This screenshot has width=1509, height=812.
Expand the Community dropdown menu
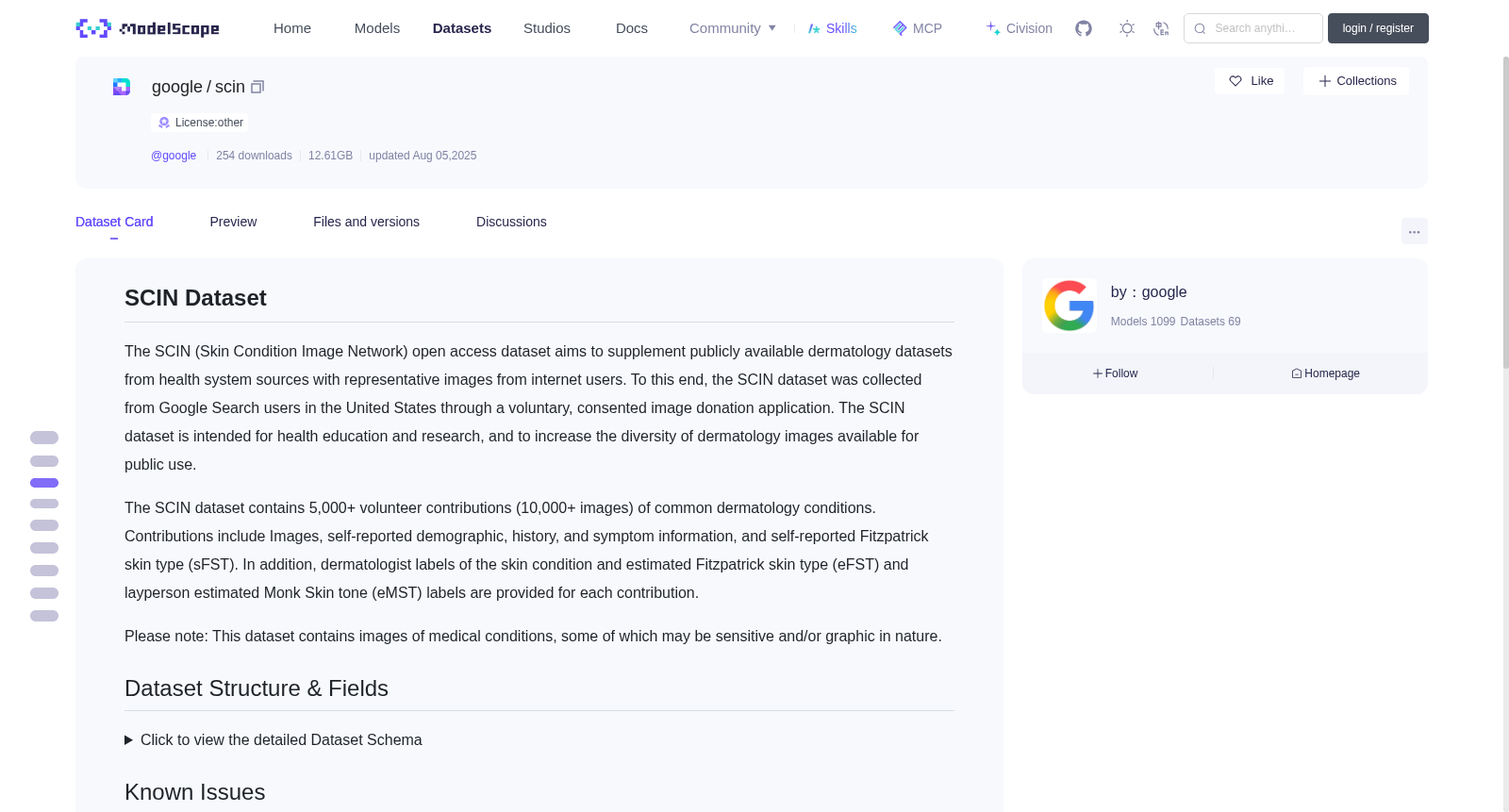733,28
